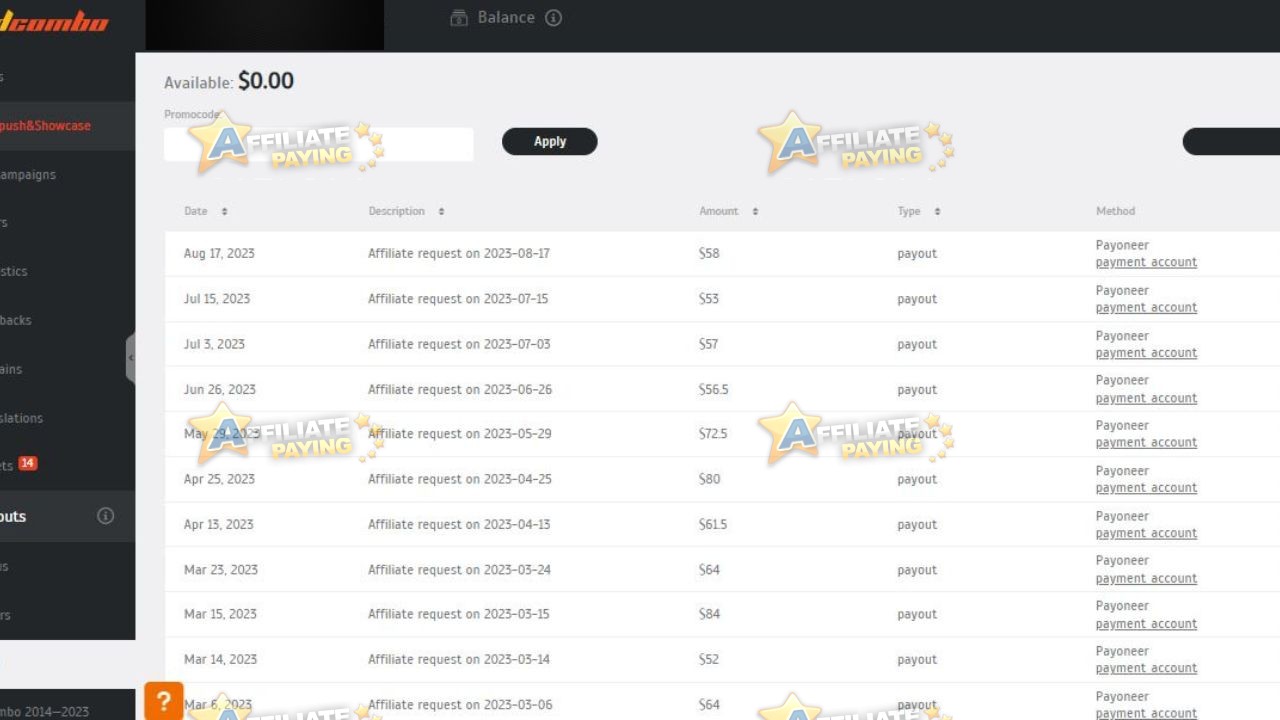Select the $52 amount cell
Viewport: 1280px width, 720px height.
[709, 660]
